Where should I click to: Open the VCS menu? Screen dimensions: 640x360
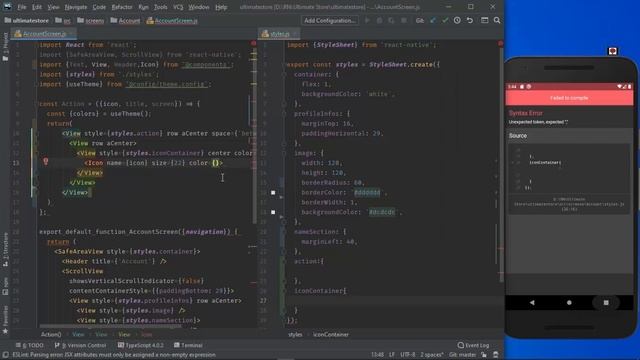pos(178,7)
